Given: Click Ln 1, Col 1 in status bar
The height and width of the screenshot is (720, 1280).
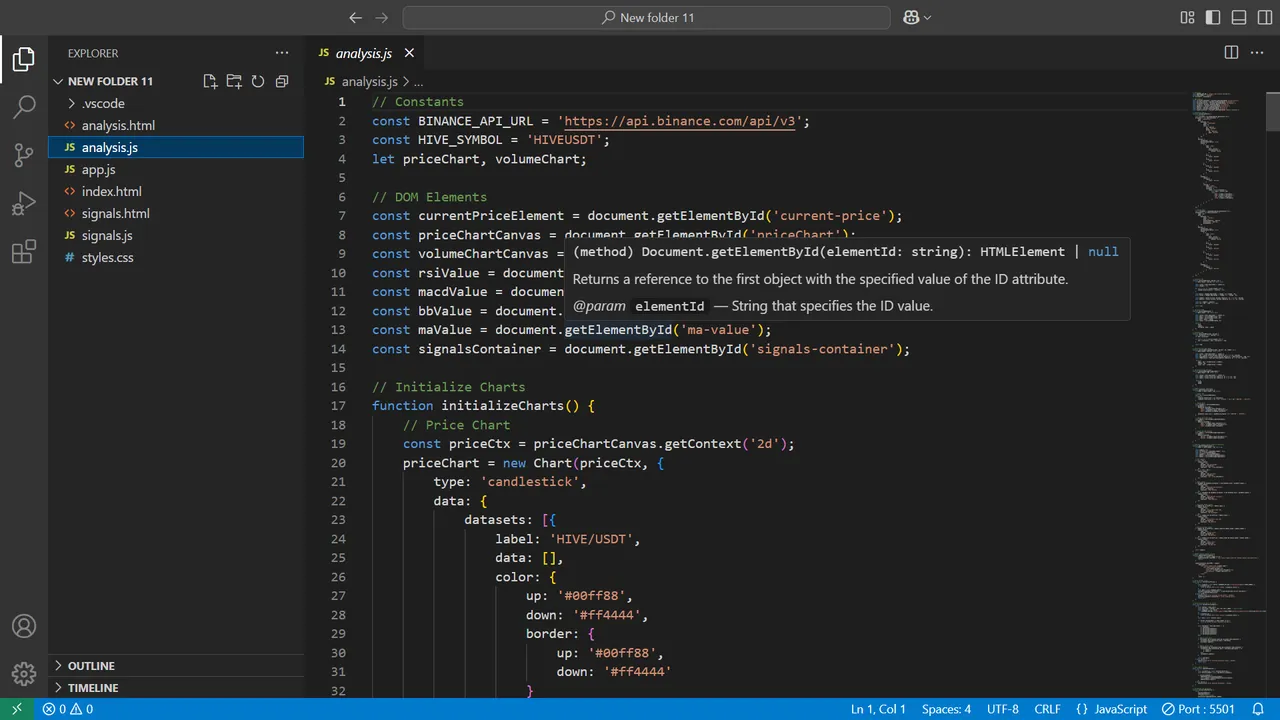Looking at the screenshot, I should [878, 709].
